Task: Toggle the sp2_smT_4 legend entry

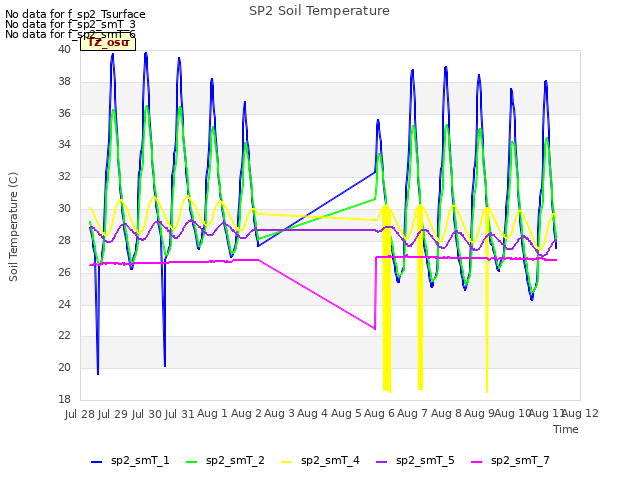Action: tap(320, 461)
